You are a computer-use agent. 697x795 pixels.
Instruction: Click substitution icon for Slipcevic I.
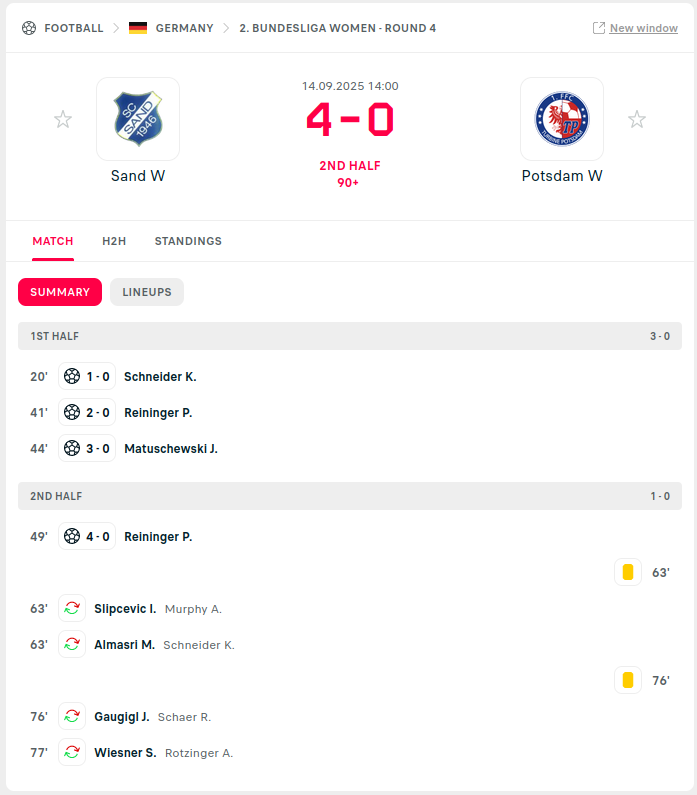tap(72, 608)
